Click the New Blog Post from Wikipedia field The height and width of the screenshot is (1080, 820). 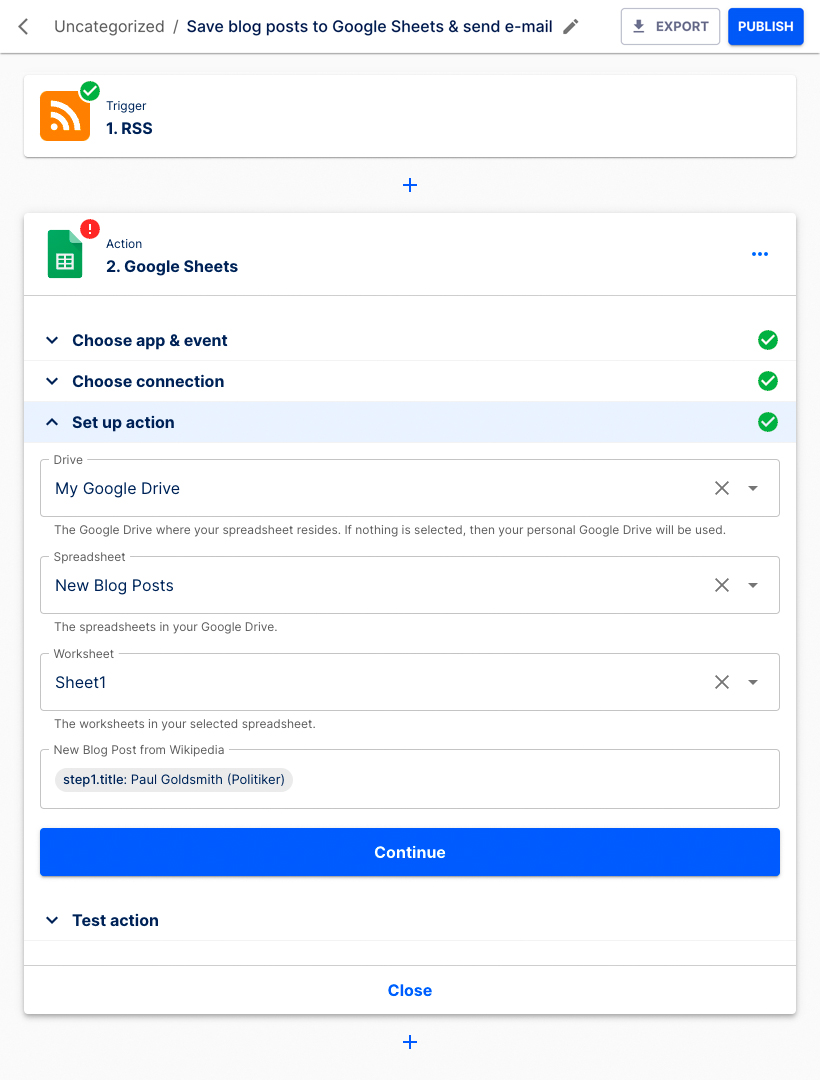pyautogui.click(x=520, y=780)
